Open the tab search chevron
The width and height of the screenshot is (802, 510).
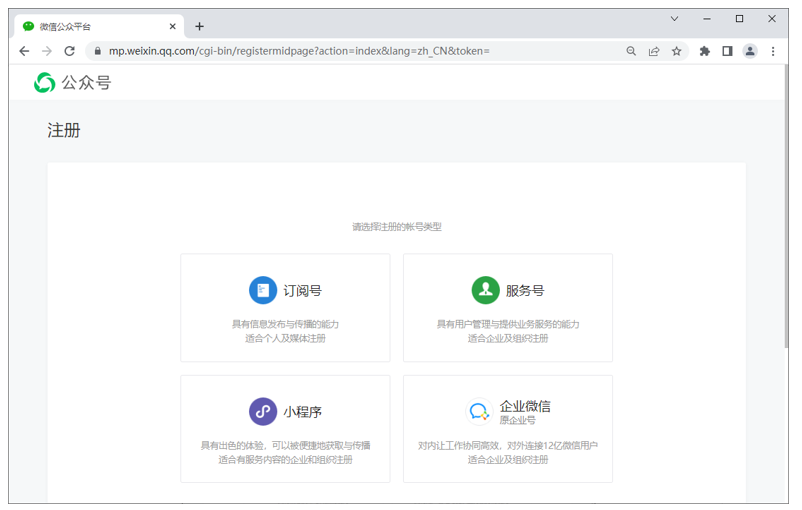click(674, 19)
